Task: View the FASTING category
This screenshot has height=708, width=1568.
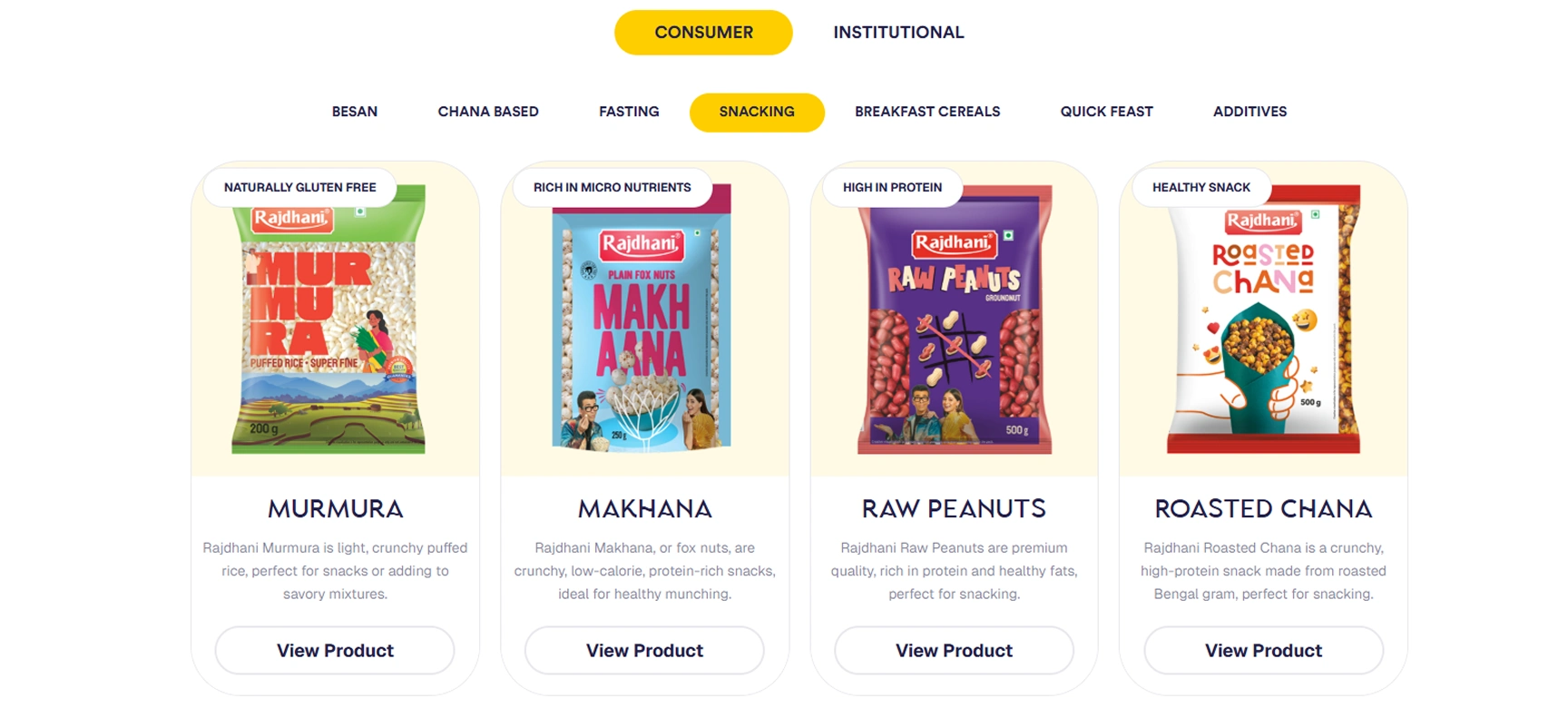Action: tap(629, 112)
